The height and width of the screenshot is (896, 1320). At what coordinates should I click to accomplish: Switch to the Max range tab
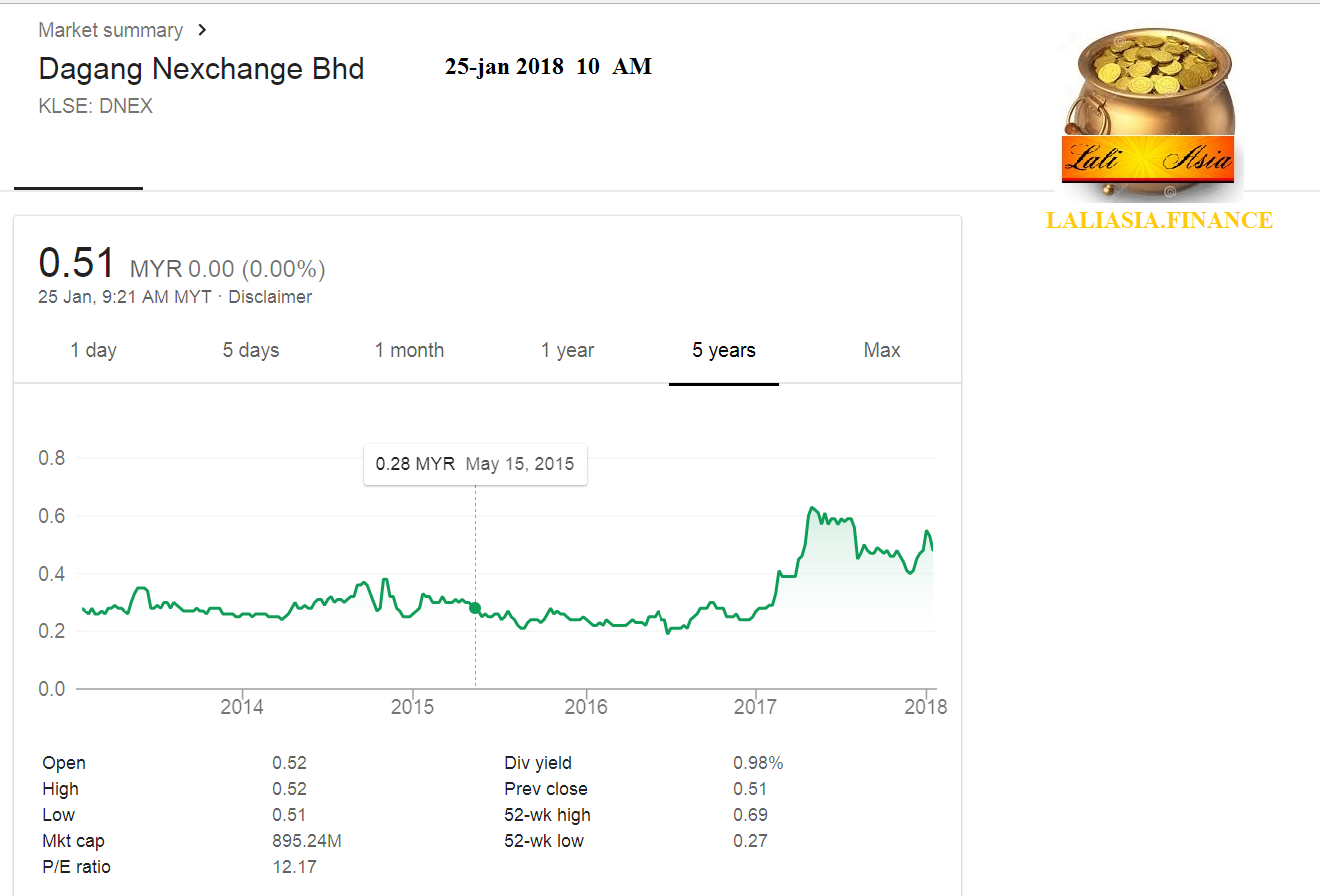click(x=882, y=350)
